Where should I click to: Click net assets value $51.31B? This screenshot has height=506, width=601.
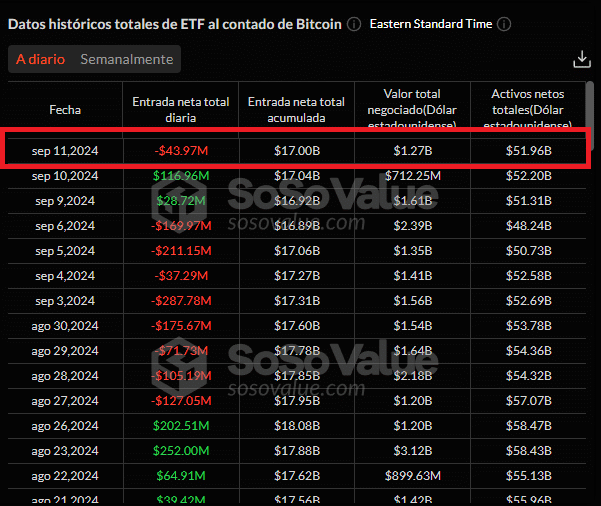click(x=529, y=201)
